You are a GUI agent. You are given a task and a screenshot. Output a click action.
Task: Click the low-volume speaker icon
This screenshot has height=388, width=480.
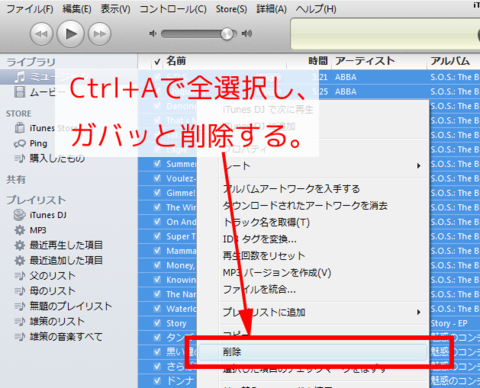coord(153,34)
